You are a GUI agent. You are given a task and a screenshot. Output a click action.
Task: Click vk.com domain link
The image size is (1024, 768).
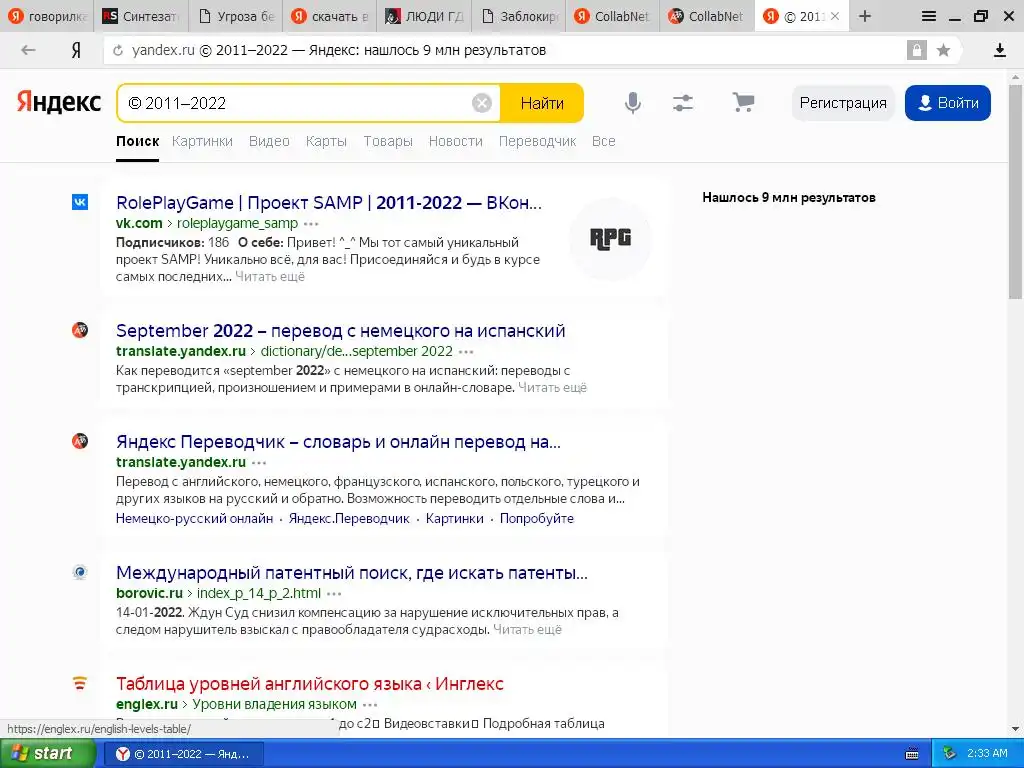point(139,223)
